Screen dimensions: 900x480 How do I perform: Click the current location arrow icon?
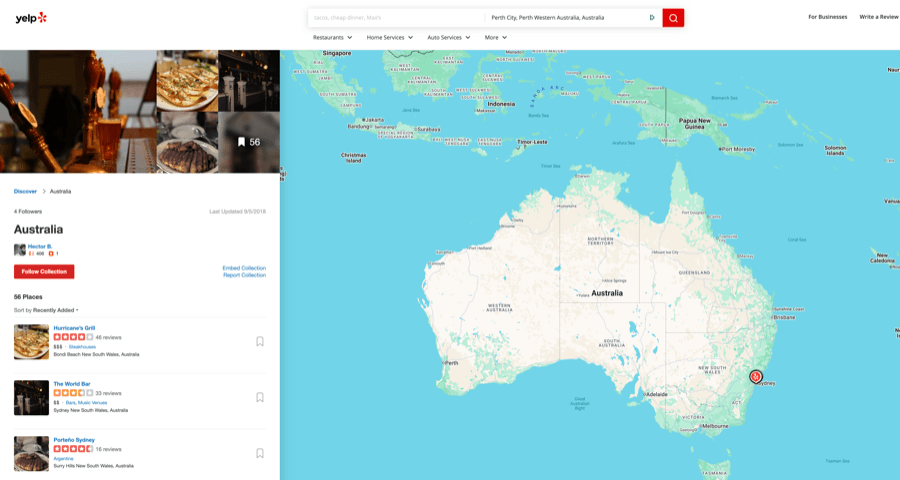pos(652,18)
